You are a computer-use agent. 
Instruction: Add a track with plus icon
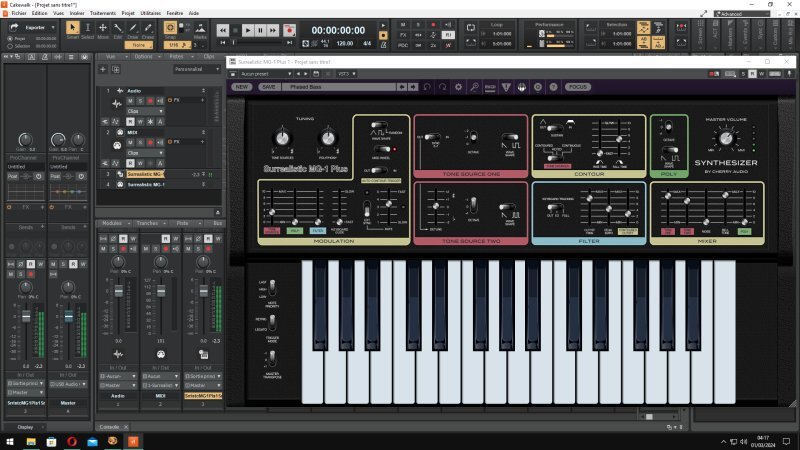pos(103,69)
